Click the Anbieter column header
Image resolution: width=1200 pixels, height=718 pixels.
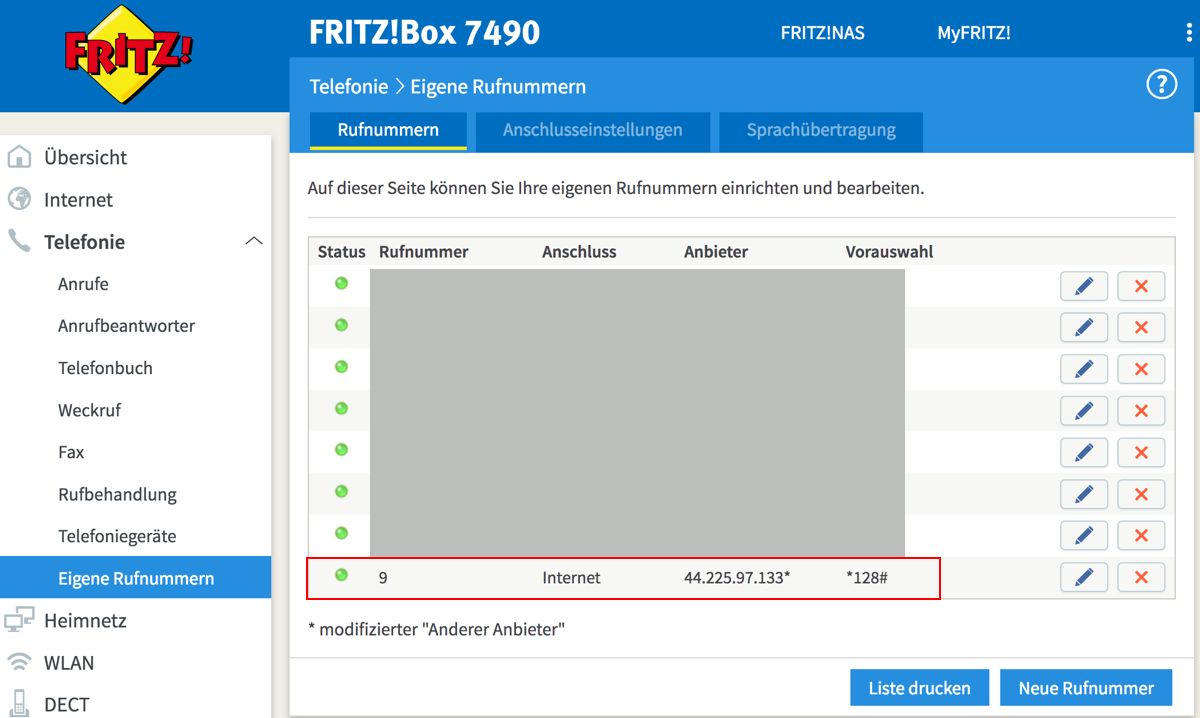716,252
